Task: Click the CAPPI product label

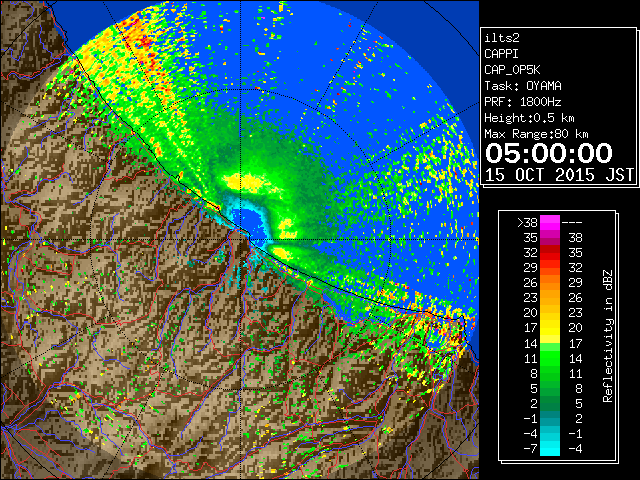Action: coord(501,54)
